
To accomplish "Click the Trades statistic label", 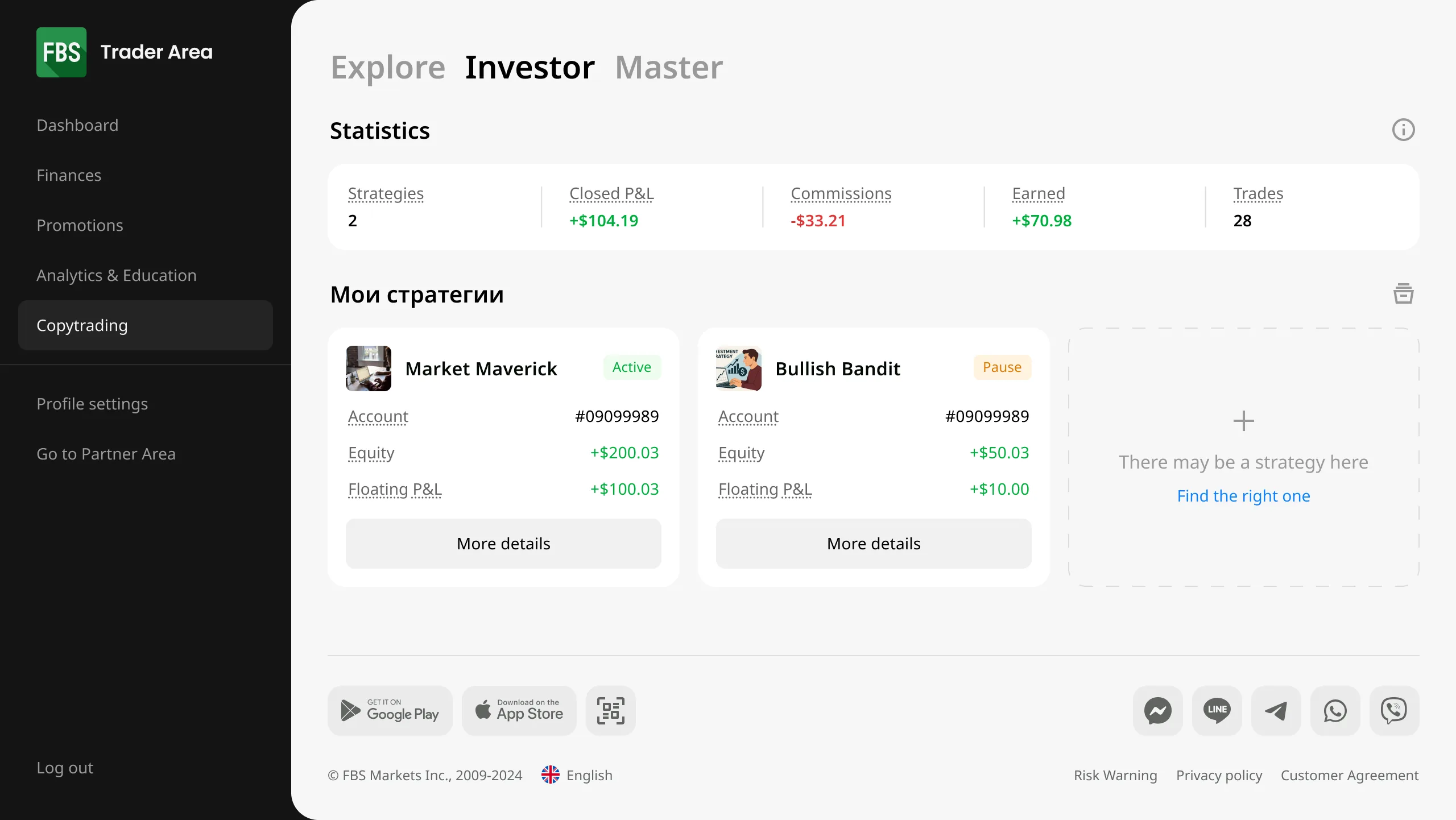I will pyautogui.click(x=1258, y=193).
